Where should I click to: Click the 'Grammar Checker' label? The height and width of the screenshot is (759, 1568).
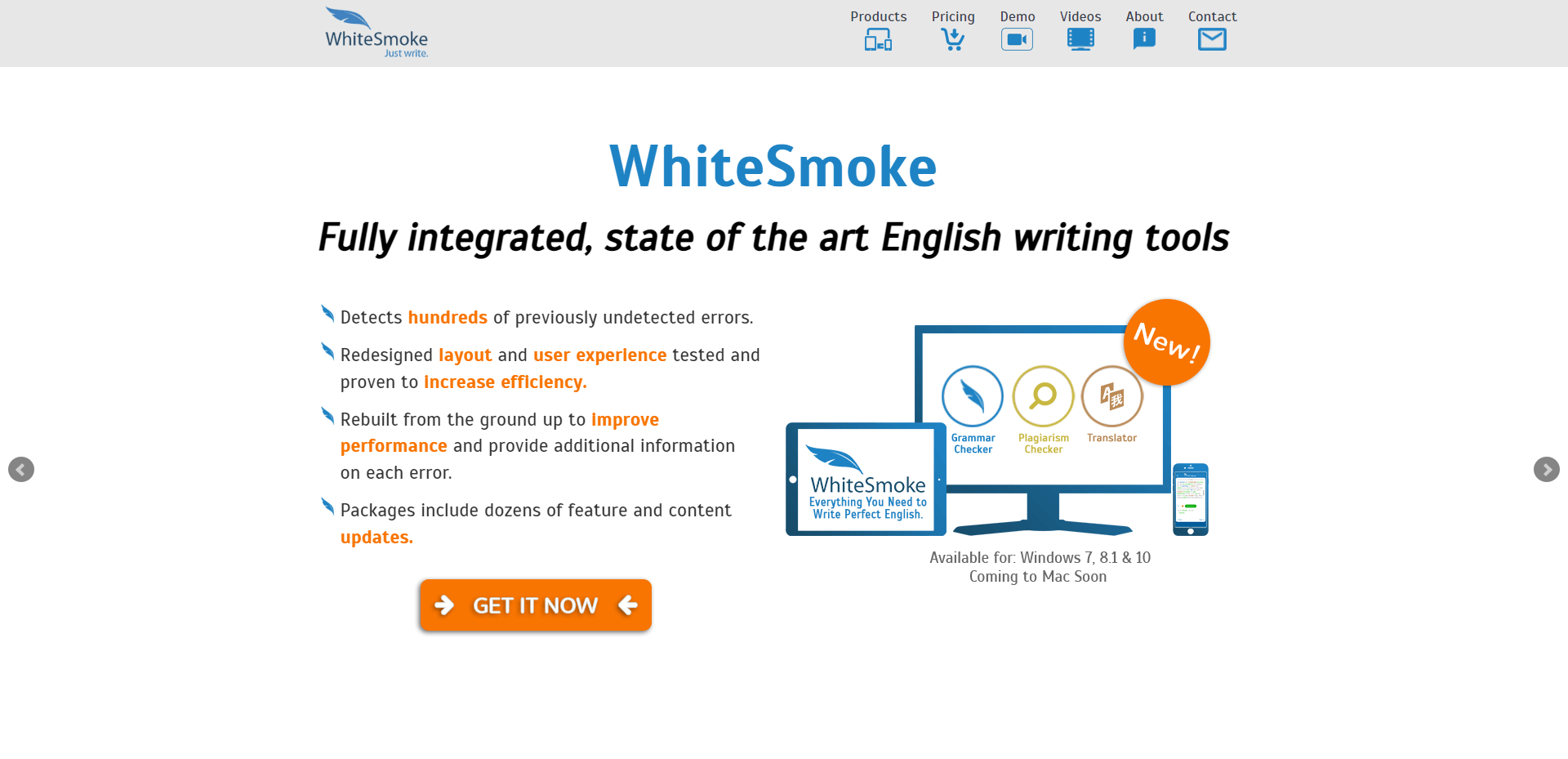[x=973, y=444]
